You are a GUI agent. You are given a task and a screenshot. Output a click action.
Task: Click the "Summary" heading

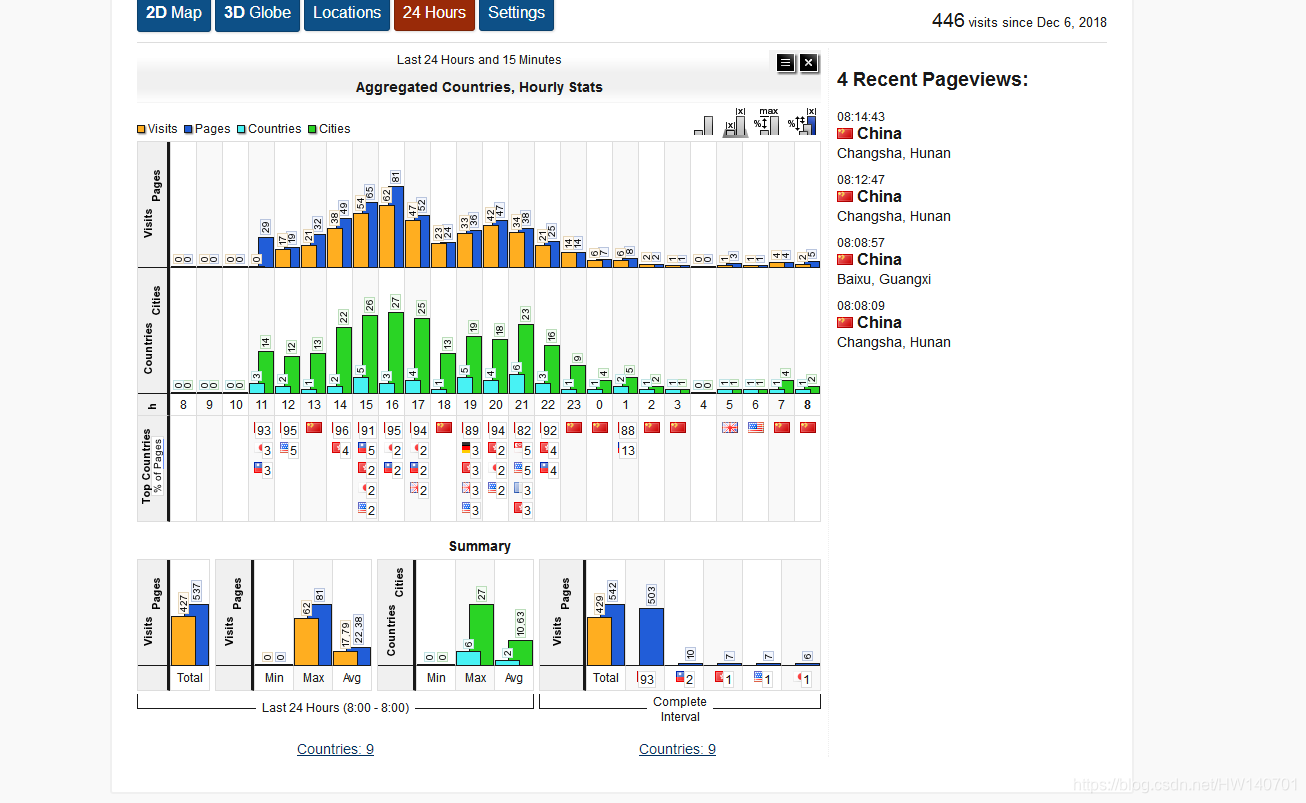(480, 546)
